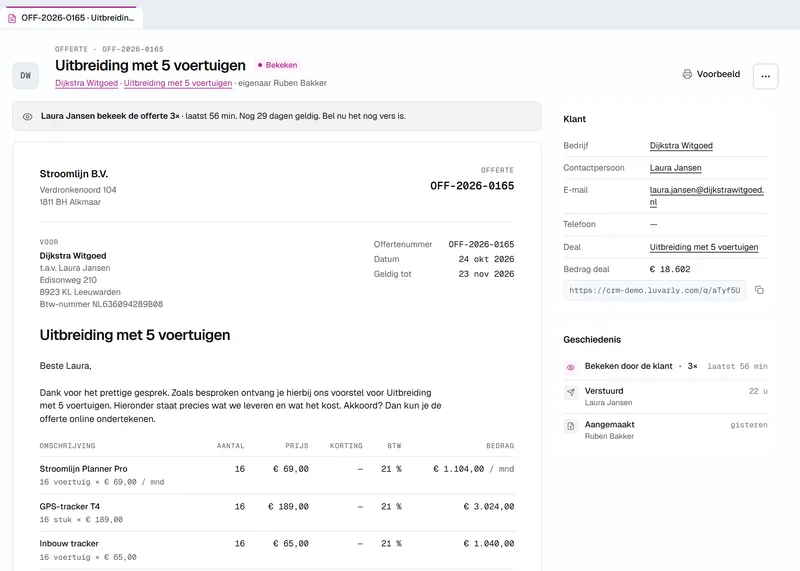Click the Bedrag deal value € 18.602
Image resolution: width=800 pixels, height=571 pixels.
coord(670,269)
